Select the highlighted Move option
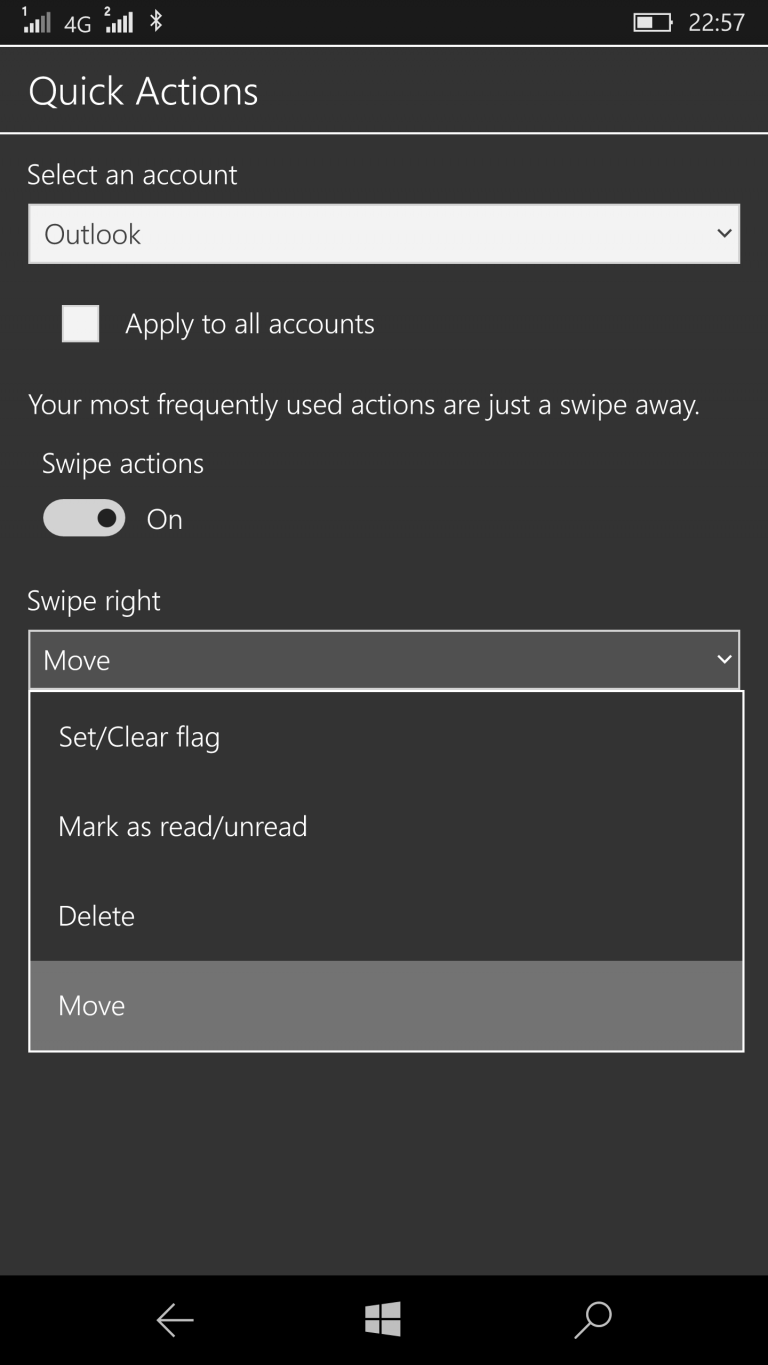The width and height of the screenshot is (768, 1365). (386, 1005)
